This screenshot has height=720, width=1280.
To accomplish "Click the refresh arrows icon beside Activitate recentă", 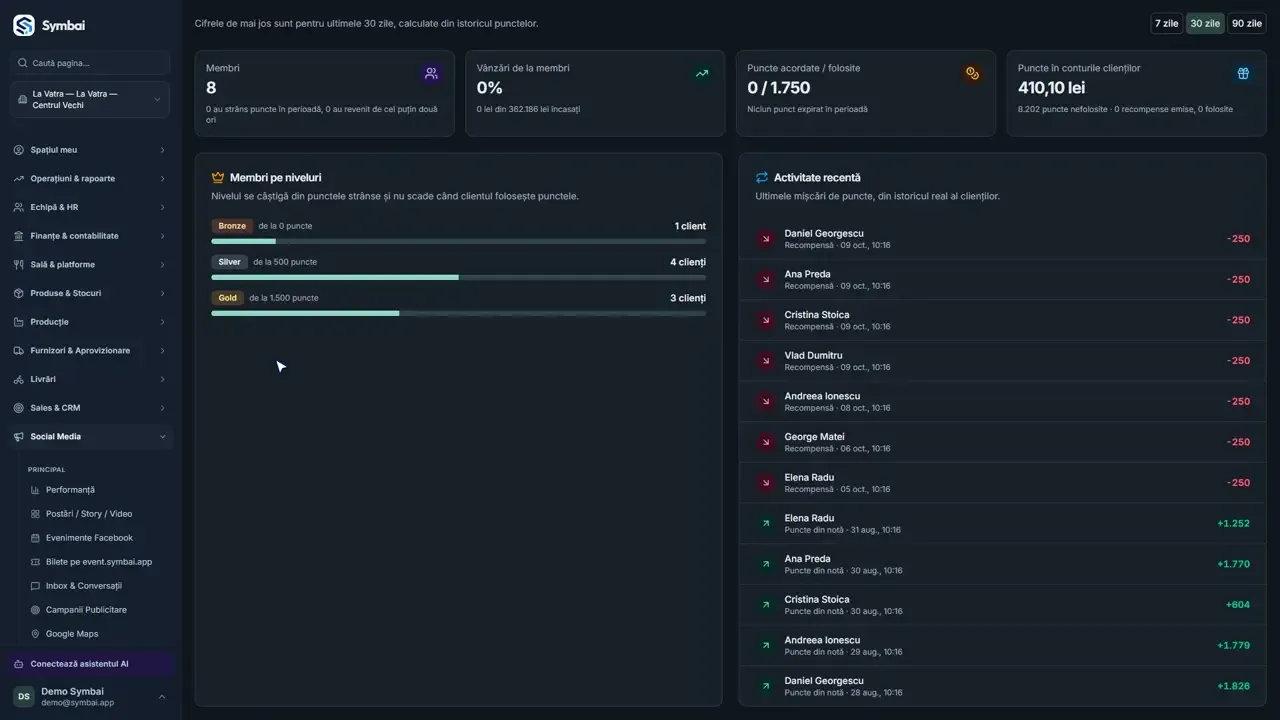I will click(762, 178).
